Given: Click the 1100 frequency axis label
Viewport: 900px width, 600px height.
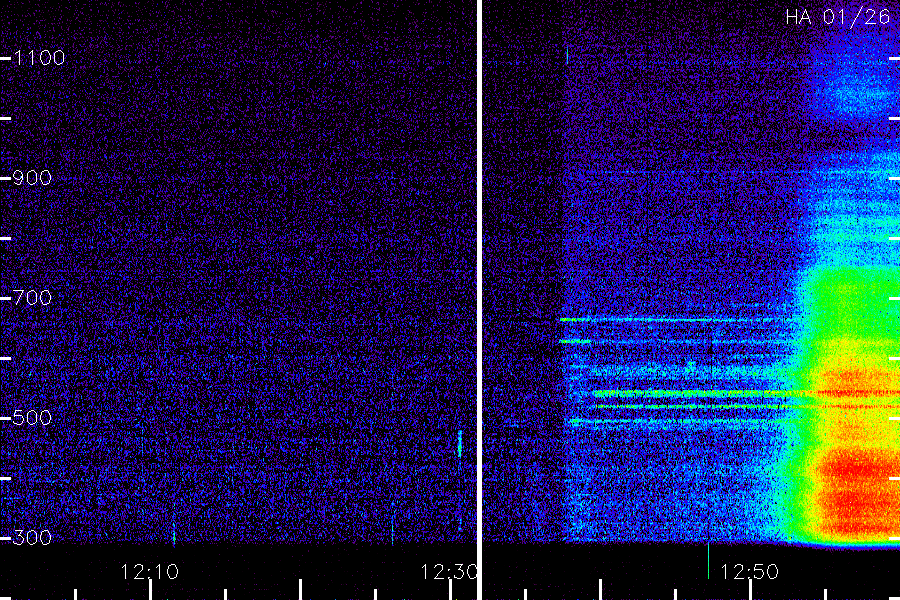Looking at the screenshot, I should coord(39,58).
